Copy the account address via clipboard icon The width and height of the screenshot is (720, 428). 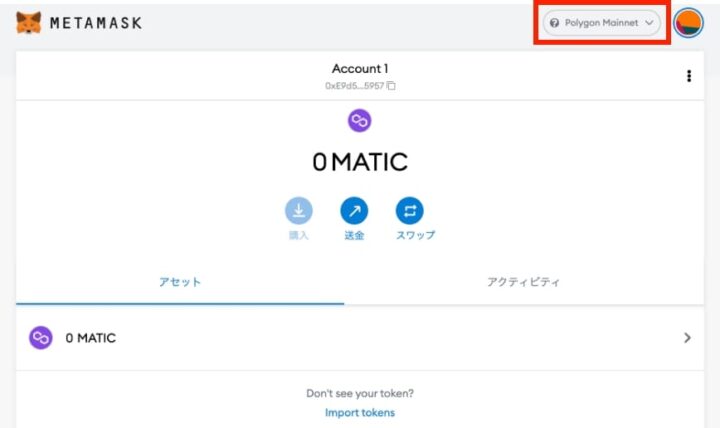click(391, 85)
